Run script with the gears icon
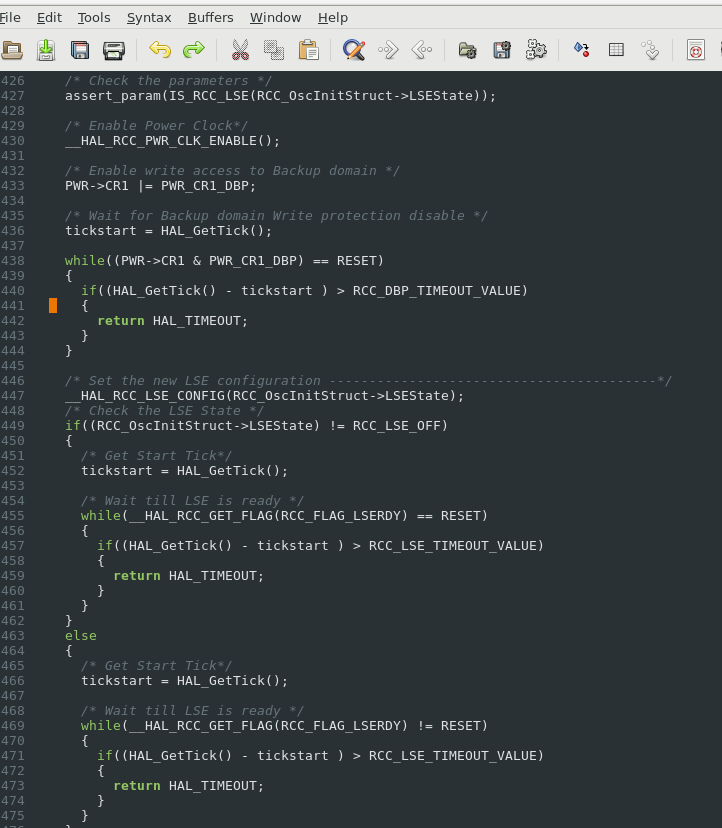This screenshot has width=722, height=828. coord(536,50)
